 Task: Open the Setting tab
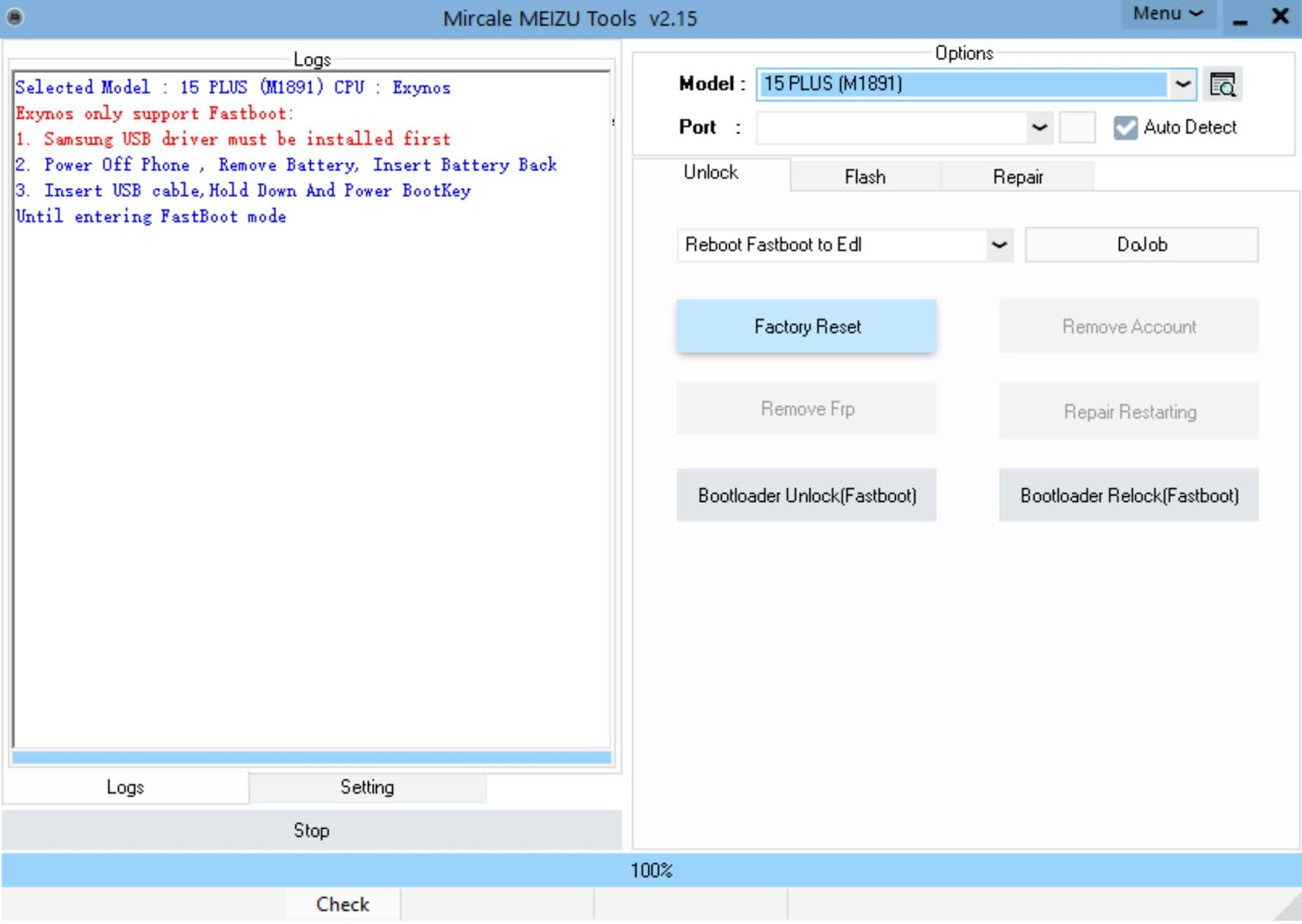click(x=367, y=787)
